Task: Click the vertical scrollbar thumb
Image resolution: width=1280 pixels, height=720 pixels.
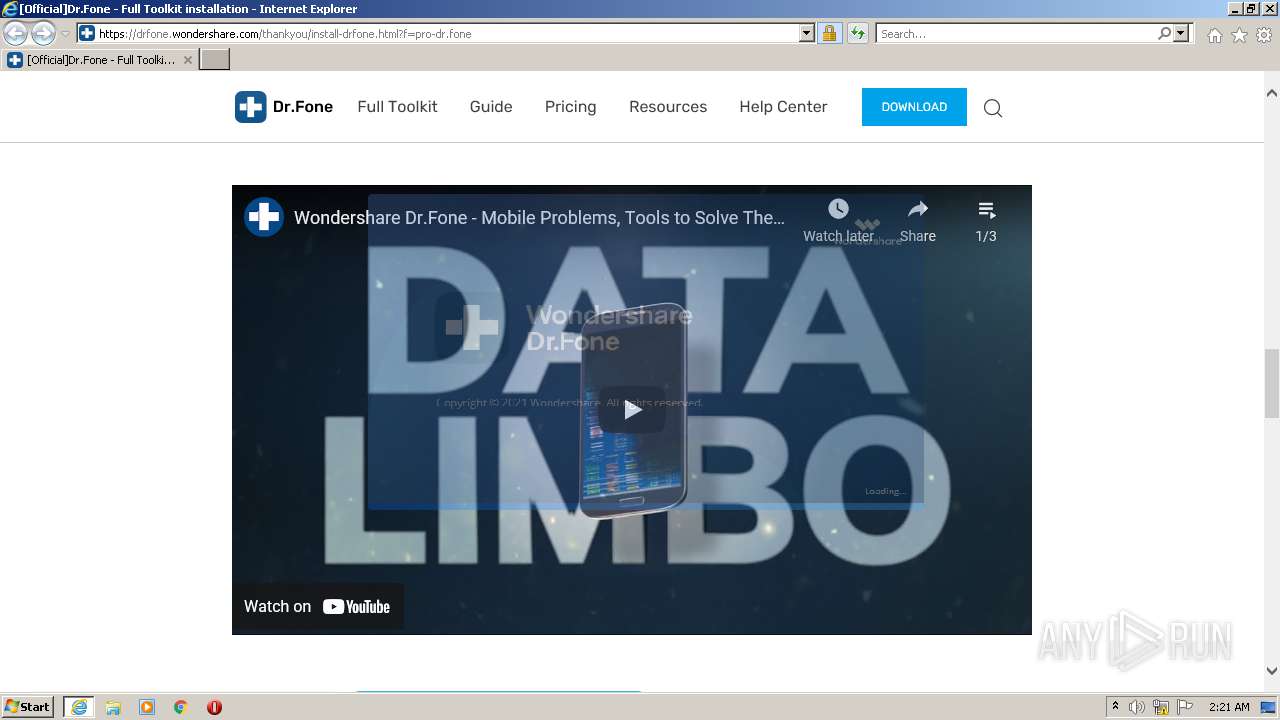Action: 1272,383
